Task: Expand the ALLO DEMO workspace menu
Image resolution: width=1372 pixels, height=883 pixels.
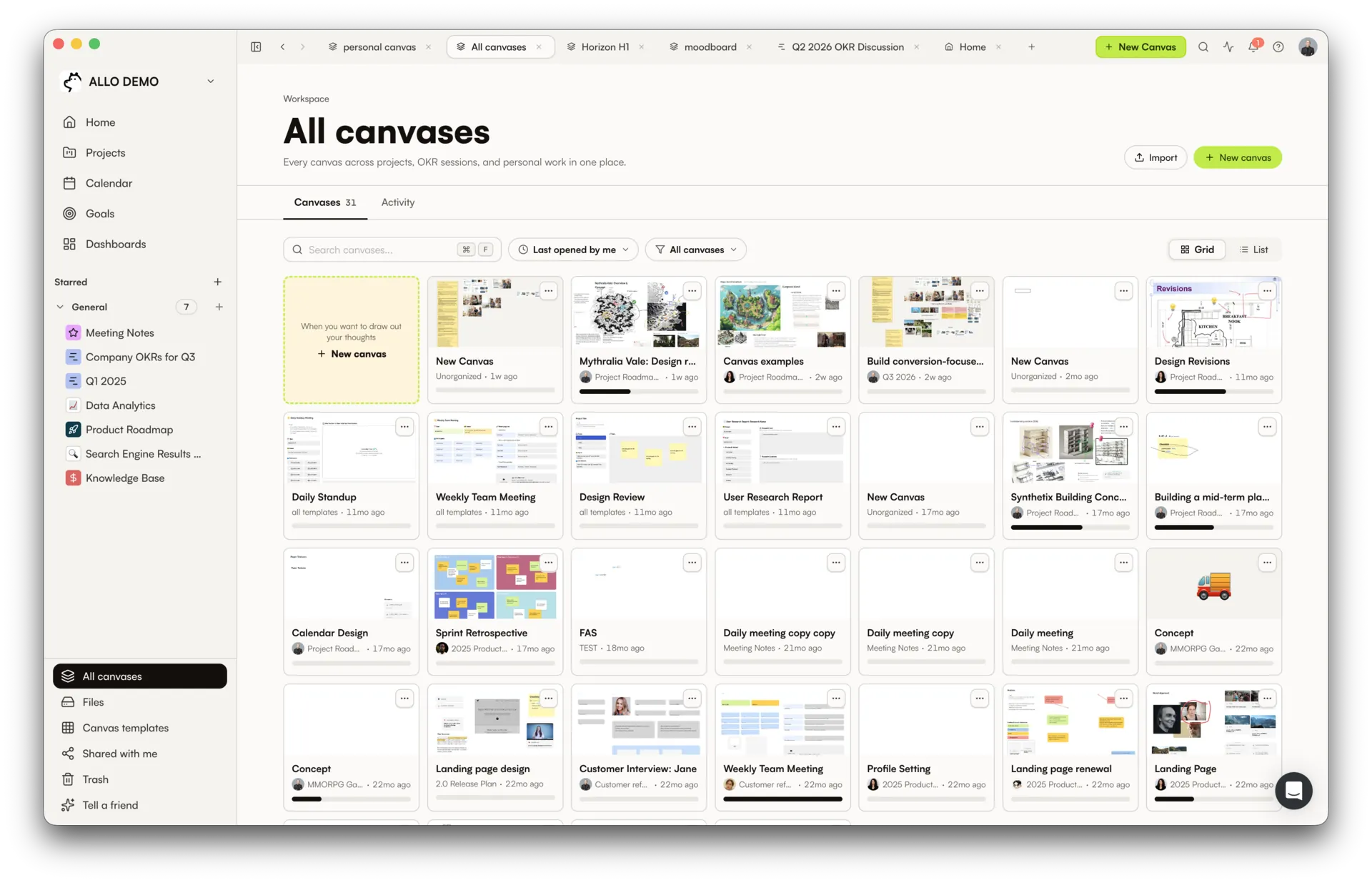Action: [x=211, y=82]
